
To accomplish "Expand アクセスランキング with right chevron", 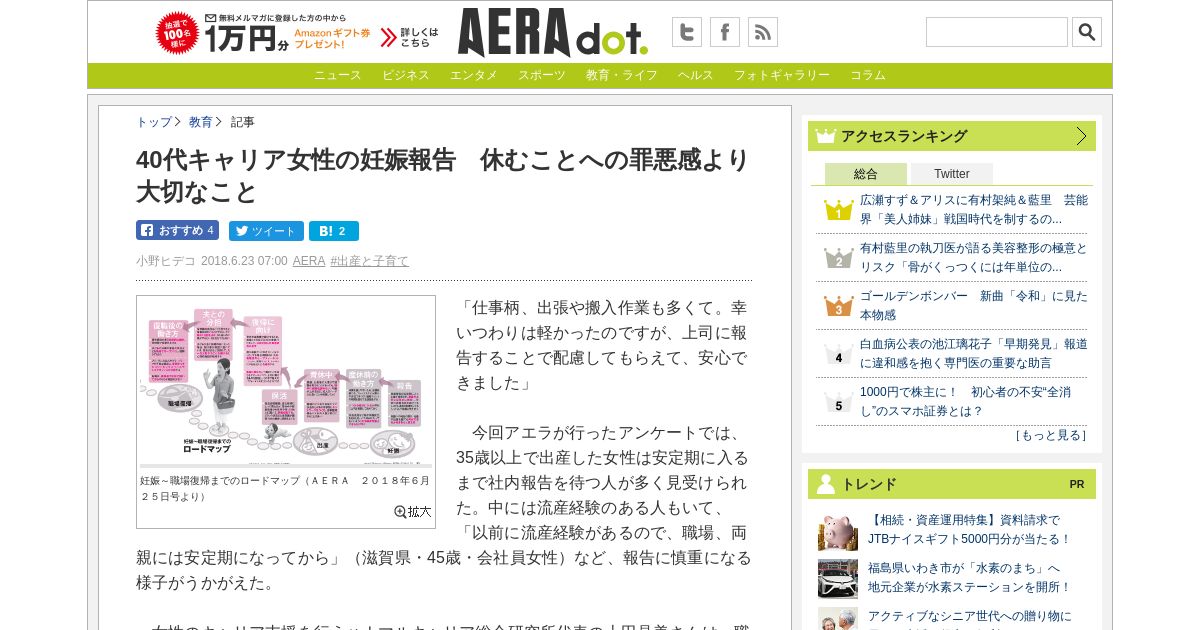I will [1081, 136].
